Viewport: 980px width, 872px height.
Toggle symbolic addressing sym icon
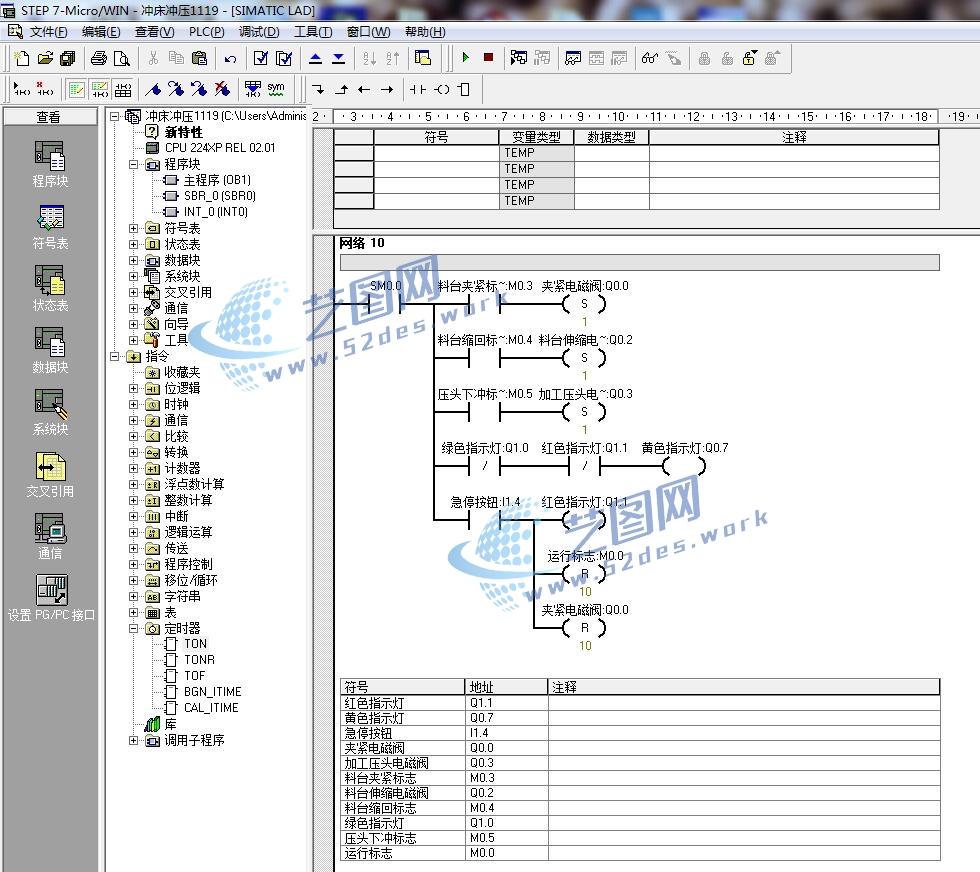[x=276, y=89]
